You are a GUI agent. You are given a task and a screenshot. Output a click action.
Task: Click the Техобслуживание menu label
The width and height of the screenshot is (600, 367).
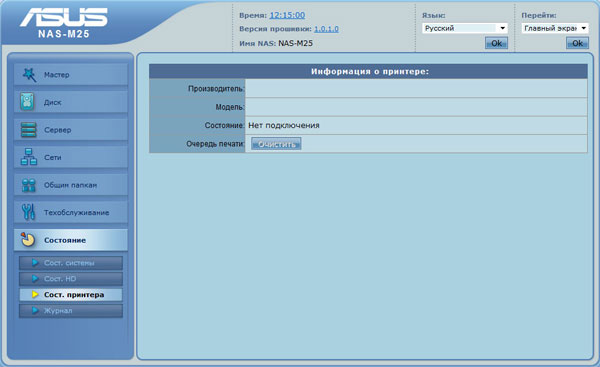tap(77, 212)
